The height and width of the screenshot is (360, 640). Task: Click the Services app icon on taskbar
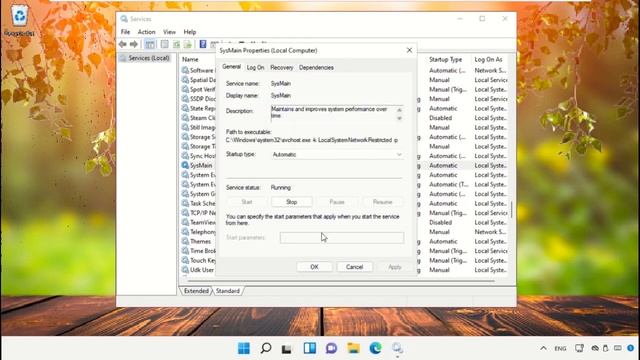[397, 348]
